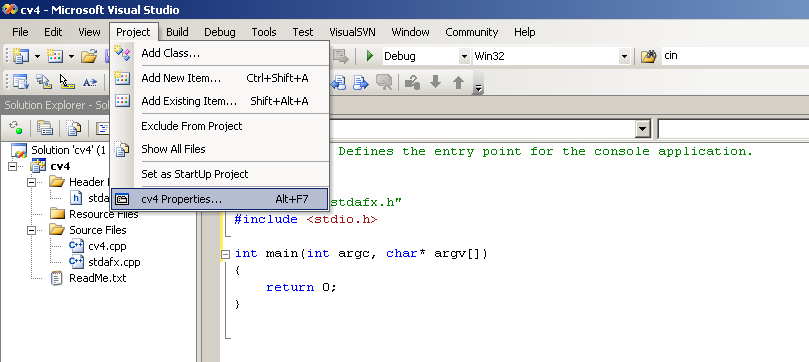
Task: Click the Move to next bookmark arrow
Action: point(361,82)
